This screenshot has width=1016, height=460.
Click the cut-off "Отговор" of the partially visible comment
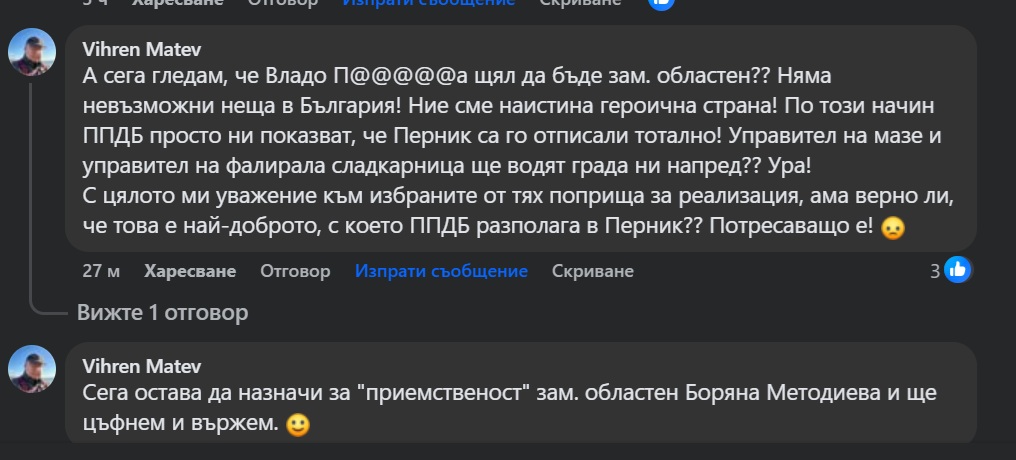(x=283, y=3)
